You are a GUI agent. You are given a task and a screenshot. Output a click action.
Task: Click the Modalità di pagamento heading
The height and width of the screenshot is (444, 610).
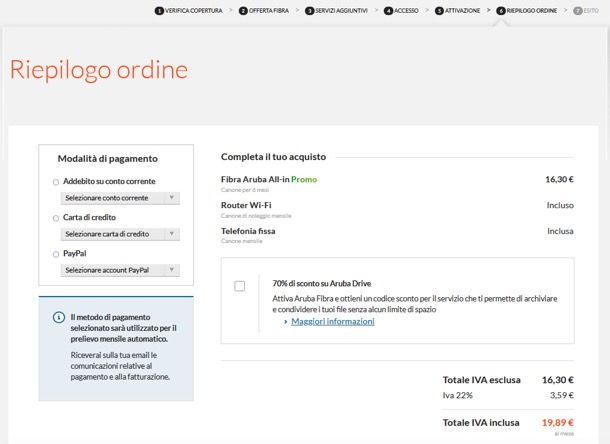coord(108,159)
